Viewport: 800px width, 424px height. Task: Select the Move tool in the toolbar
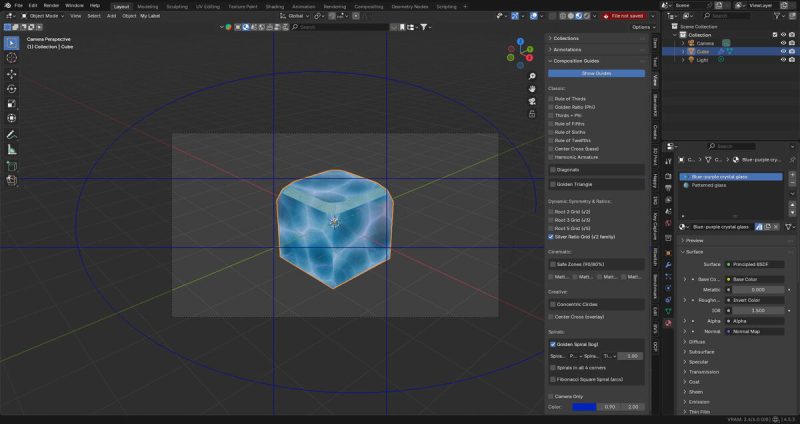pos(12,74)
